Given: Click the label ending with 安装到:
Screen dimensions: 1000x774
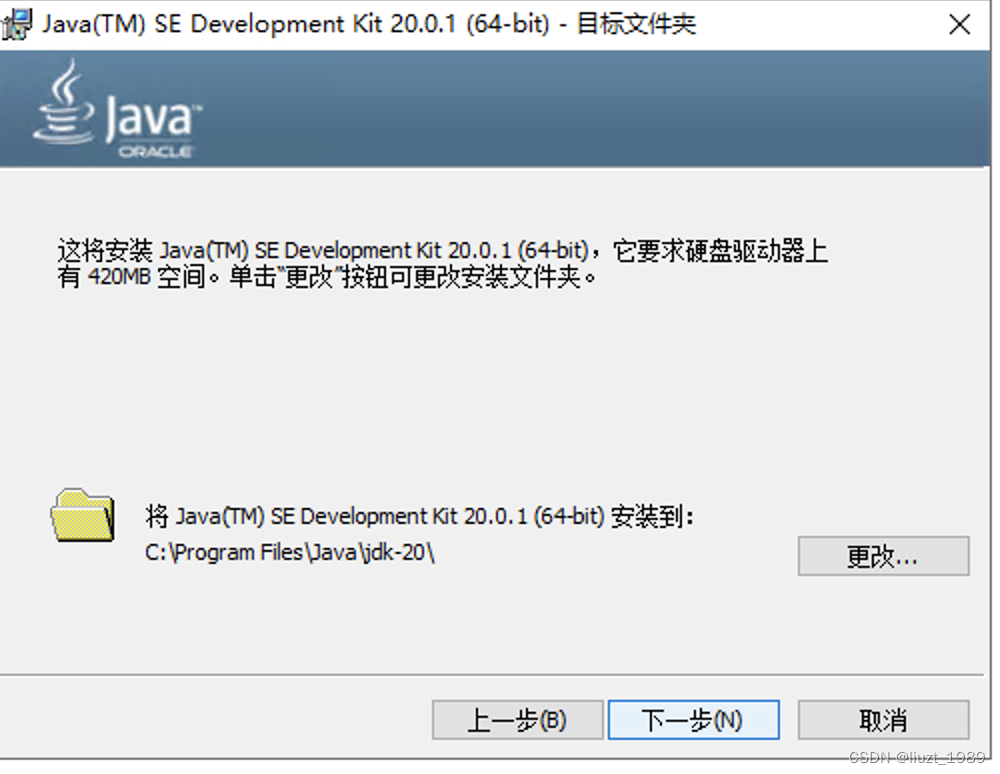Looking at the screenshot, I should coord(419,516).
